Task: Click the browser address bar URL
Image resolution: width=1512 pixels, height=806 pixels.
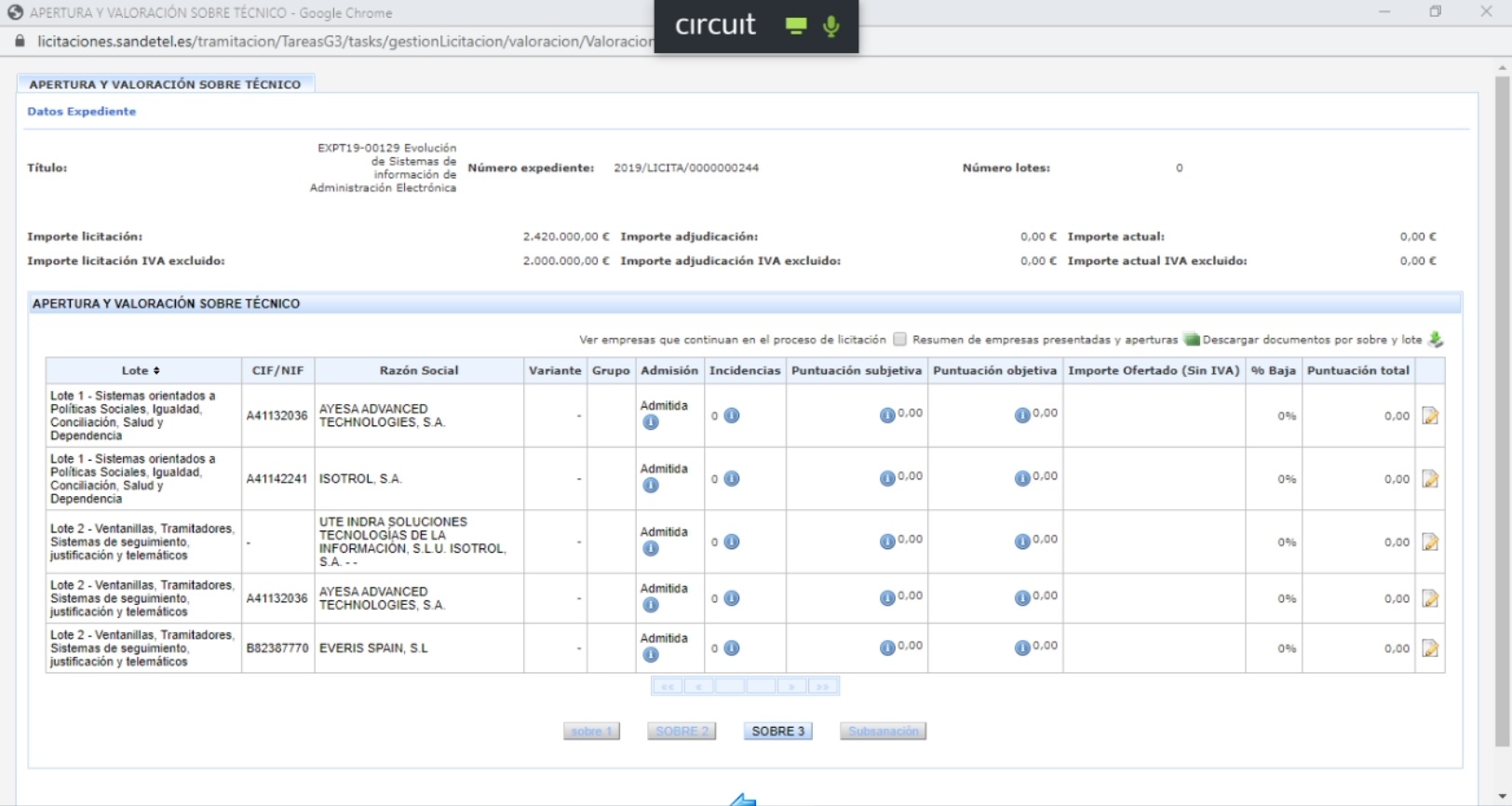Action: (x=344, y=41)
